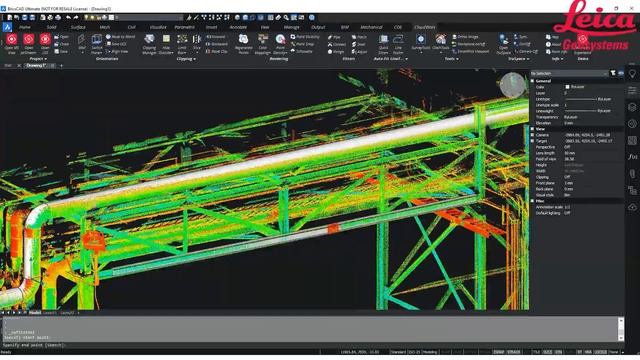Click the Pipe fitter button
Viewport: 640px width, 360px height.
tap(334, 37)
